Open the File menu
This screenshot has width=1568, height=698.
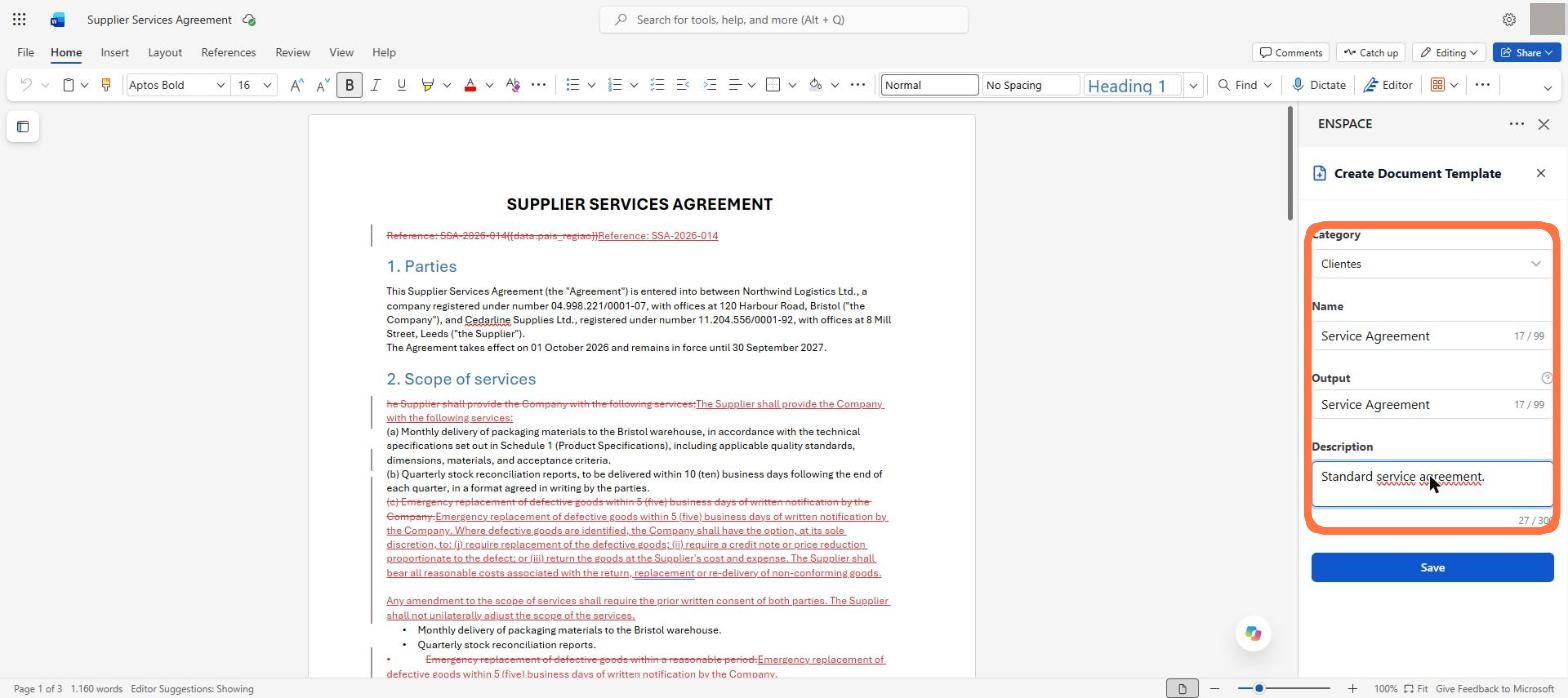25,52
